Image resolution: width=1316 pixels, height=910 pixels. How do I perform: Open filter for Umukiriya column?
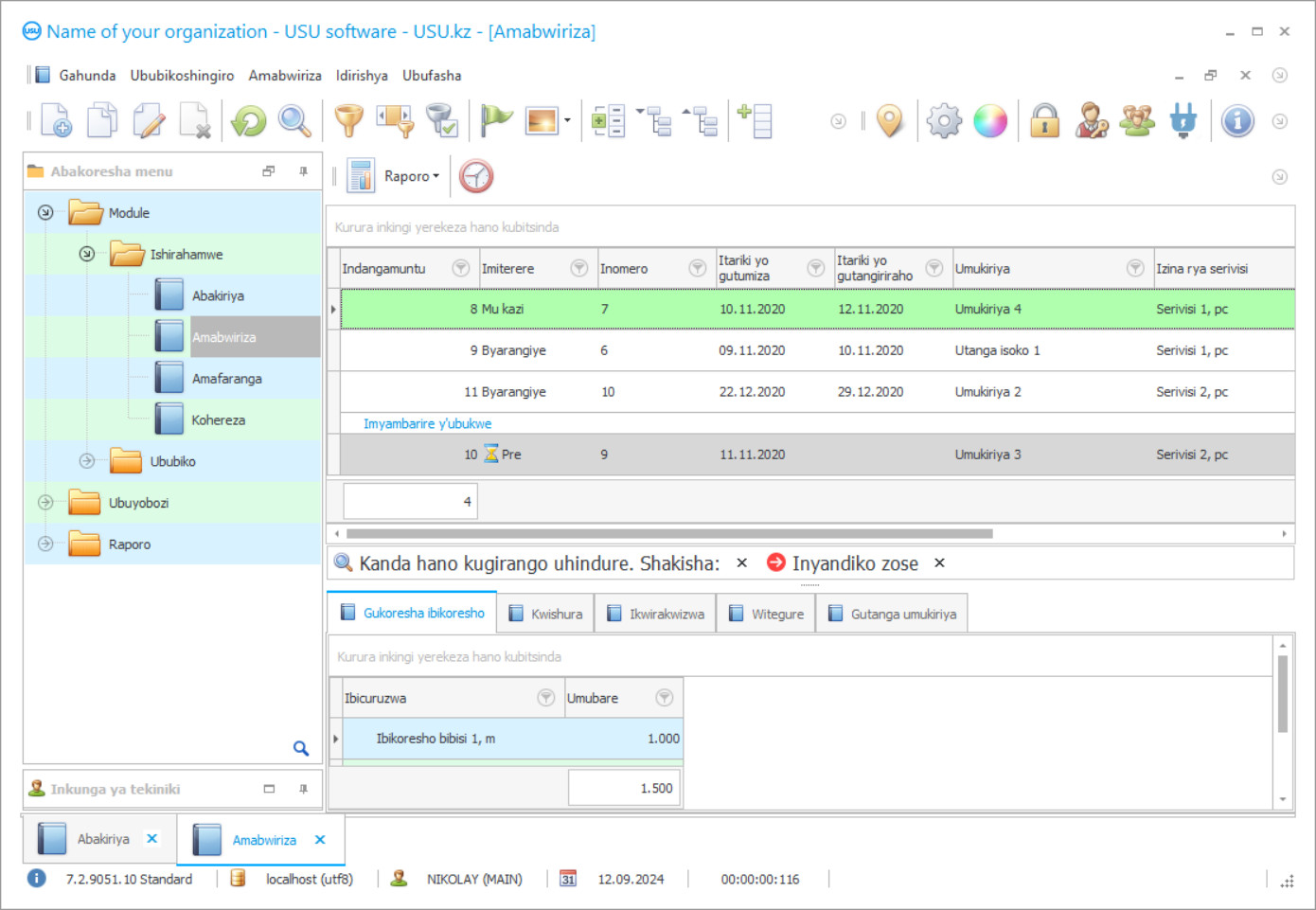1135,269
